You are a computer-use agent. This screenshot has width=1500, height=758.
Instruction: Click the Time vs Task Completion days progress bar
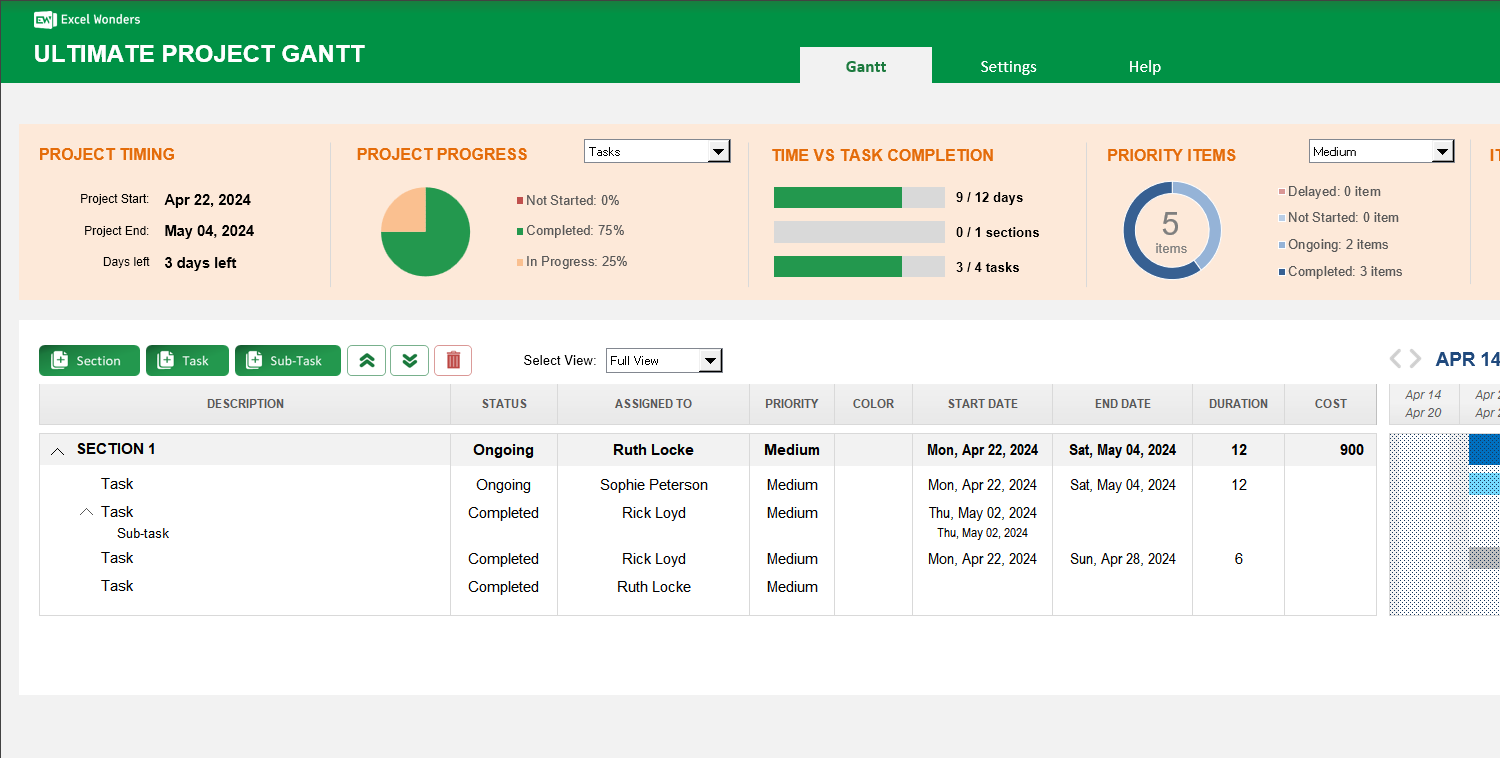(x=858, y=197)
